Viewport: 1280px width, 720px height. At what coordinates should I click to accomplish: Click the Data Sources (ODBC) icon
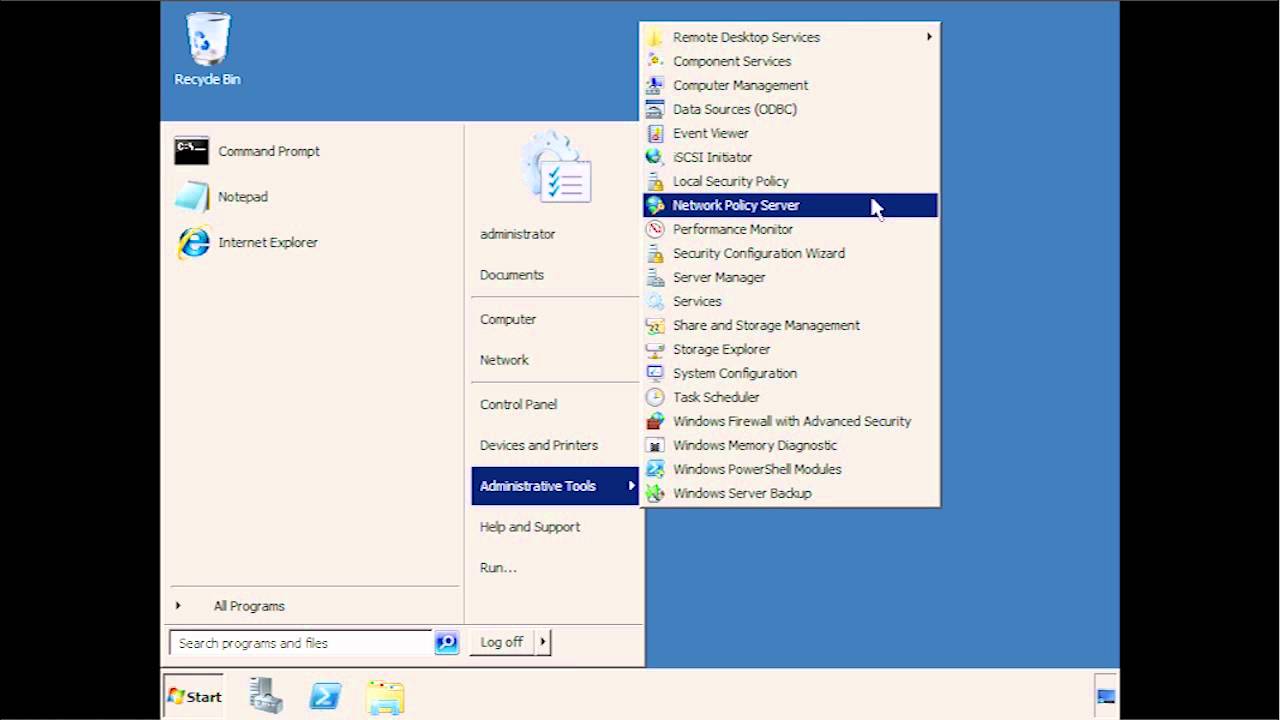coord(655,109)
